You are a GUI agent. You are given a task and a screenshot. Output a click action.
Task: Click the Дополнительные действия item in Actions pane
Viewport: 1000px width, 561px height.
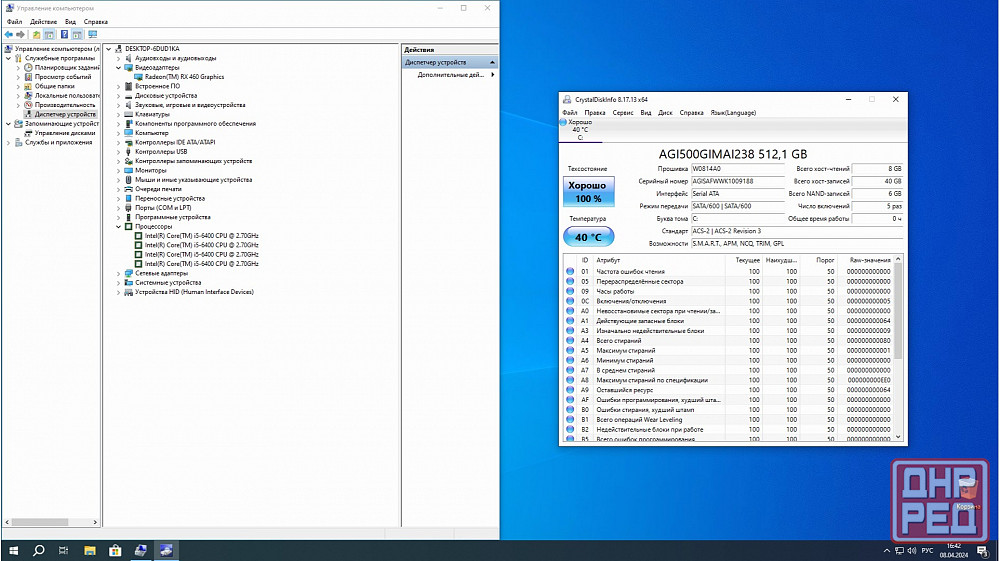(x=450, y=75)
